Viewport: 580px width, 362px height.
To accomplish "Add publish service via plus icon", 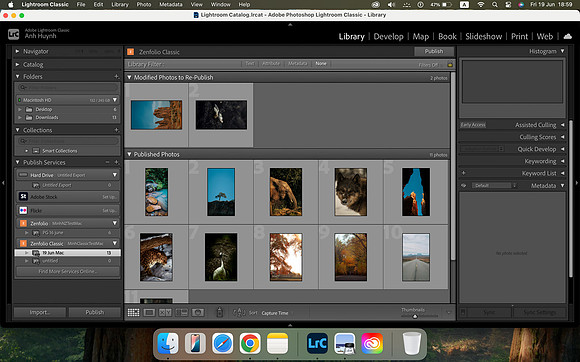I will point(117,162).
